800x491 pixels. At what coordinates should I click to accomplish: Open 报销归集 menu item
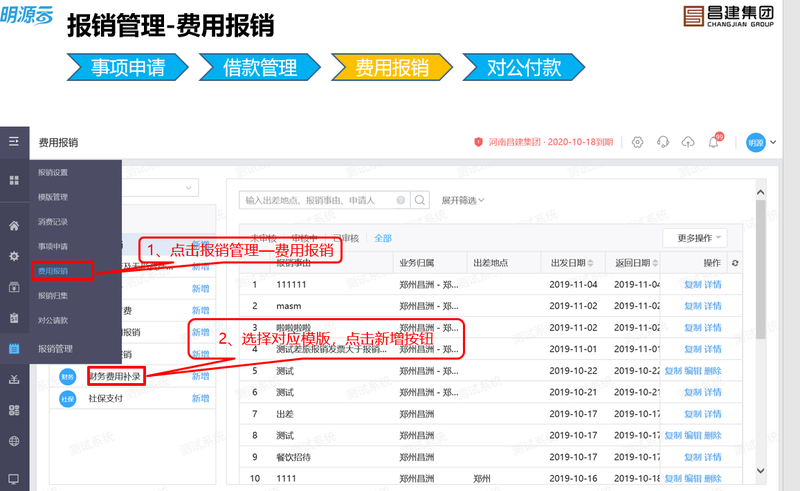tap(53, 296)
